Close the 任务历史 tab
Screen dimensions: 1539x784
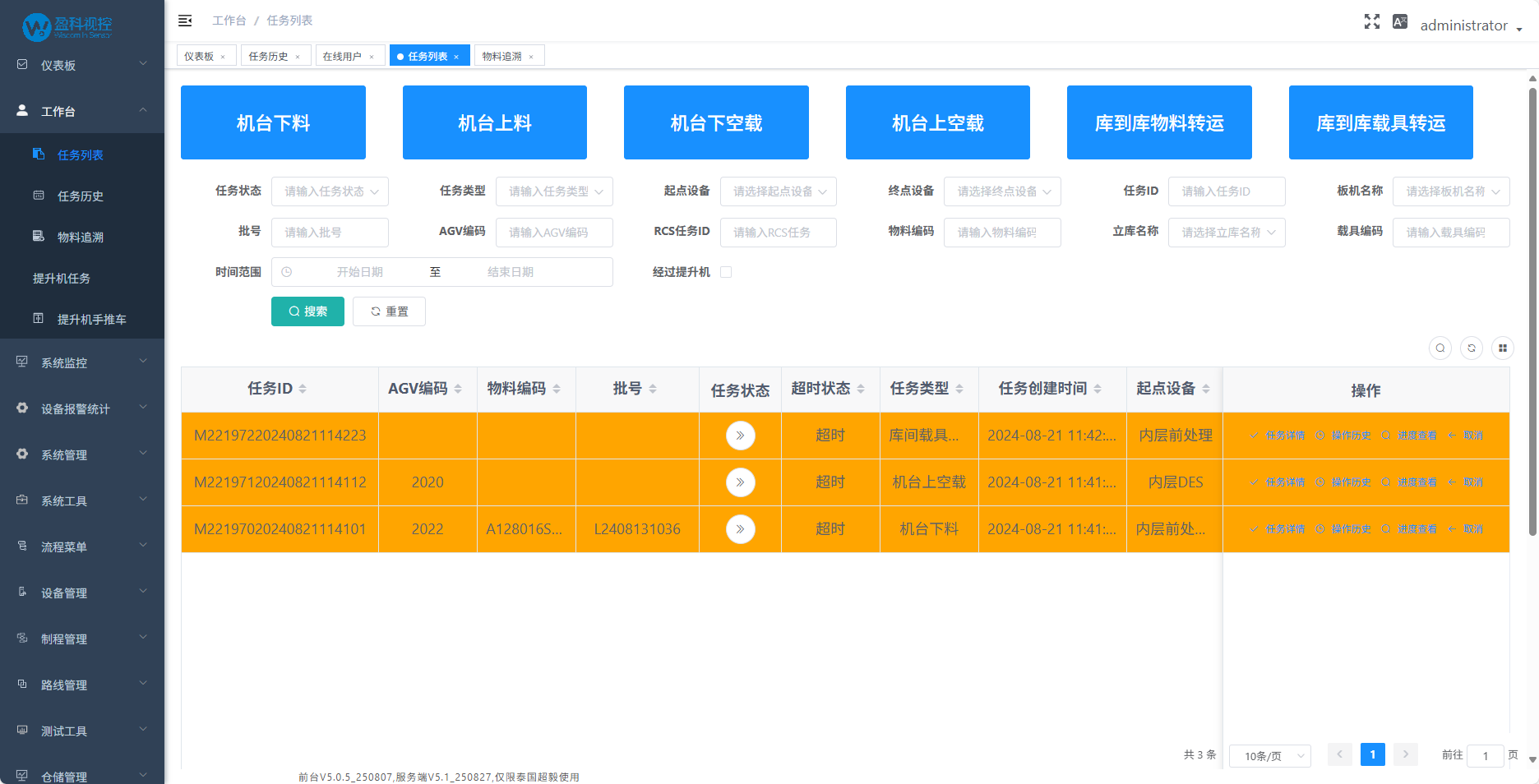tap(298, 57)
